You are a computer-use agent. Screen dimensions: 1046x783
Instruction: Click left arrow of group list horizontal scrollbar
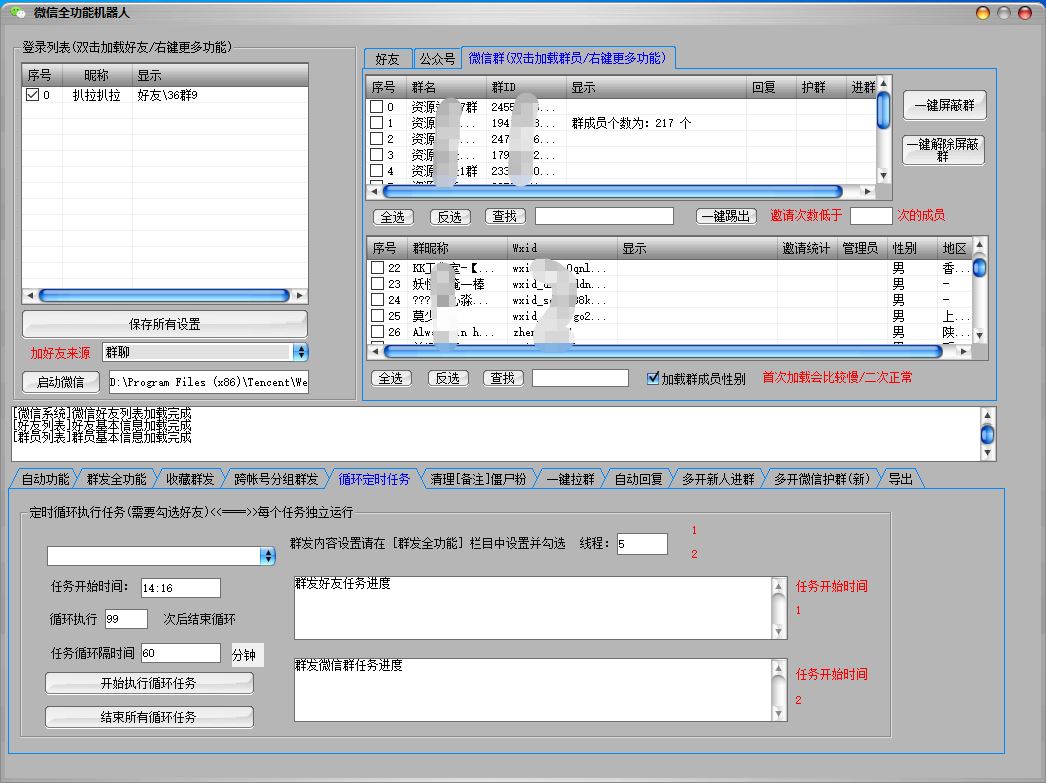point(375,191)
